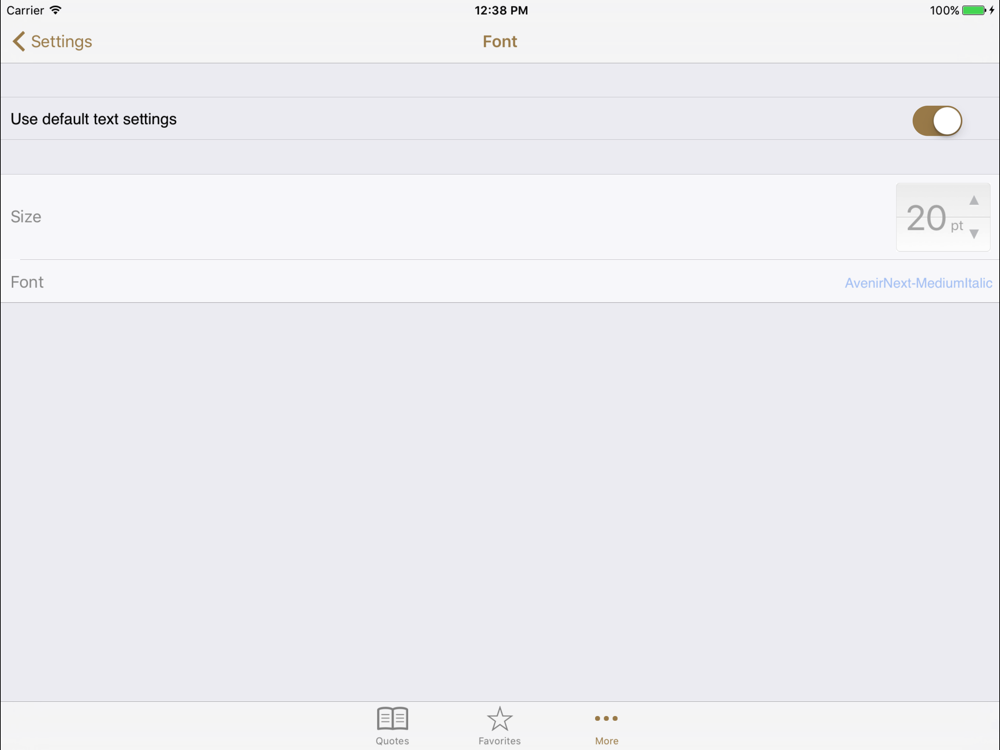Tap the 20 pt size value

pos(934,218)
